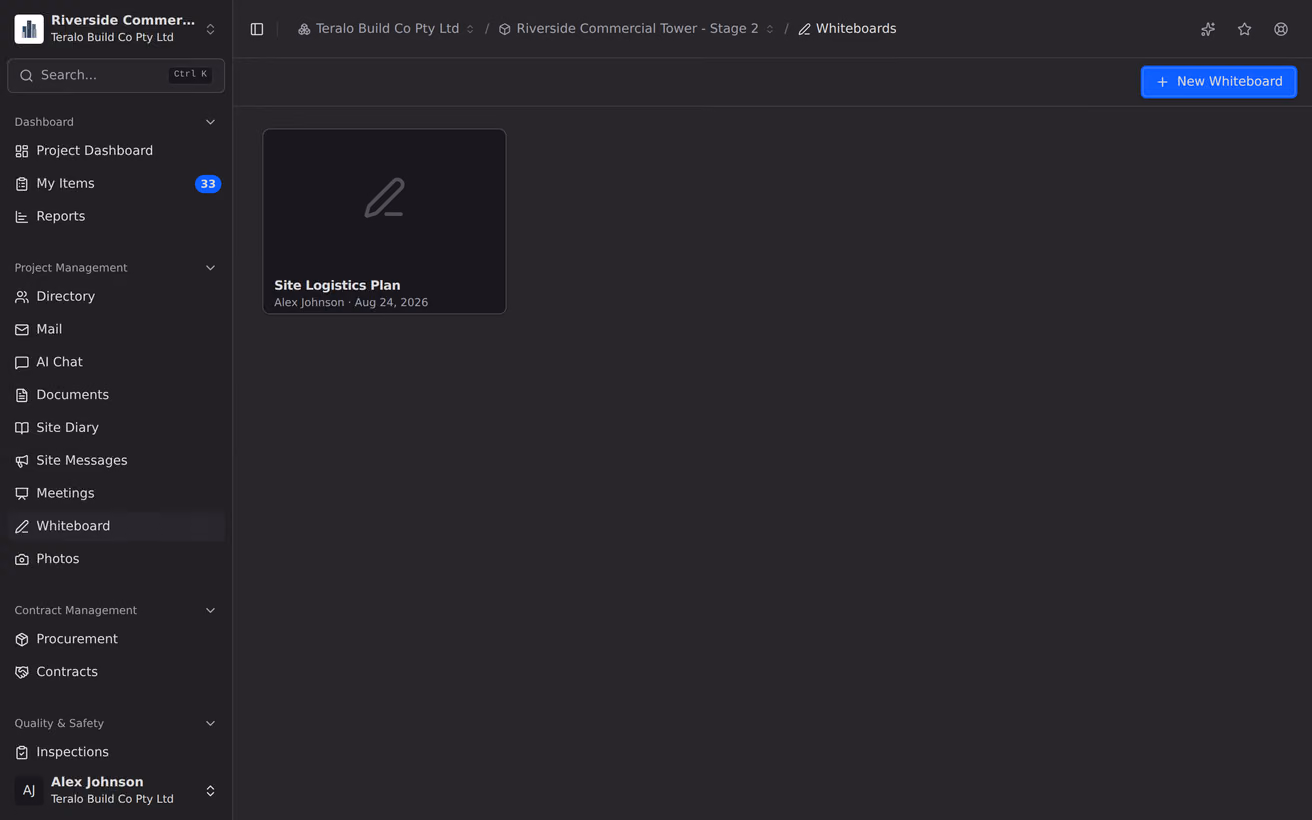Viewport: 1312px width, 820px height.
Task: Select My Items in sidebar
Action: click(116, 183)
